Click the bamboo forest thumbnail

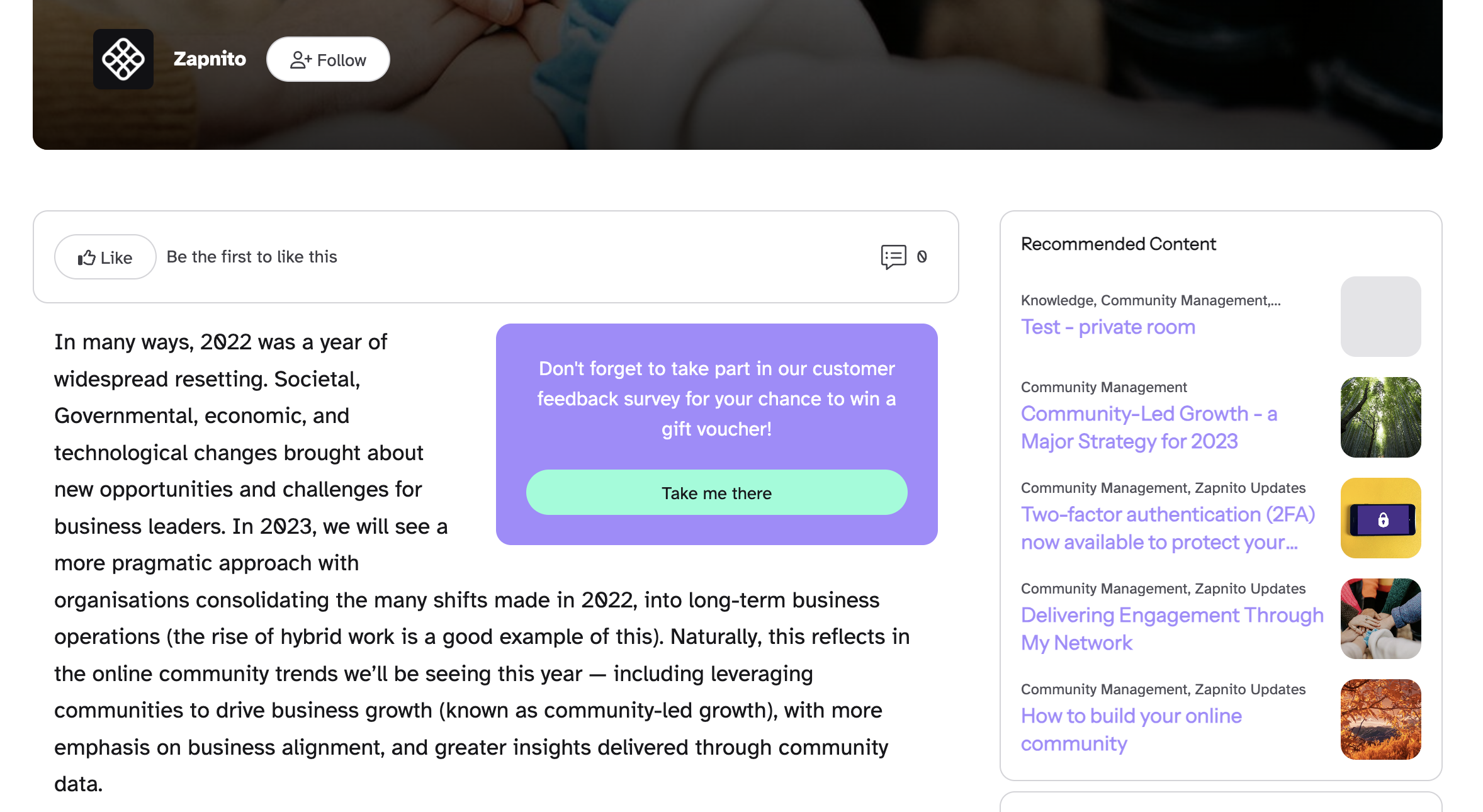1380,417
